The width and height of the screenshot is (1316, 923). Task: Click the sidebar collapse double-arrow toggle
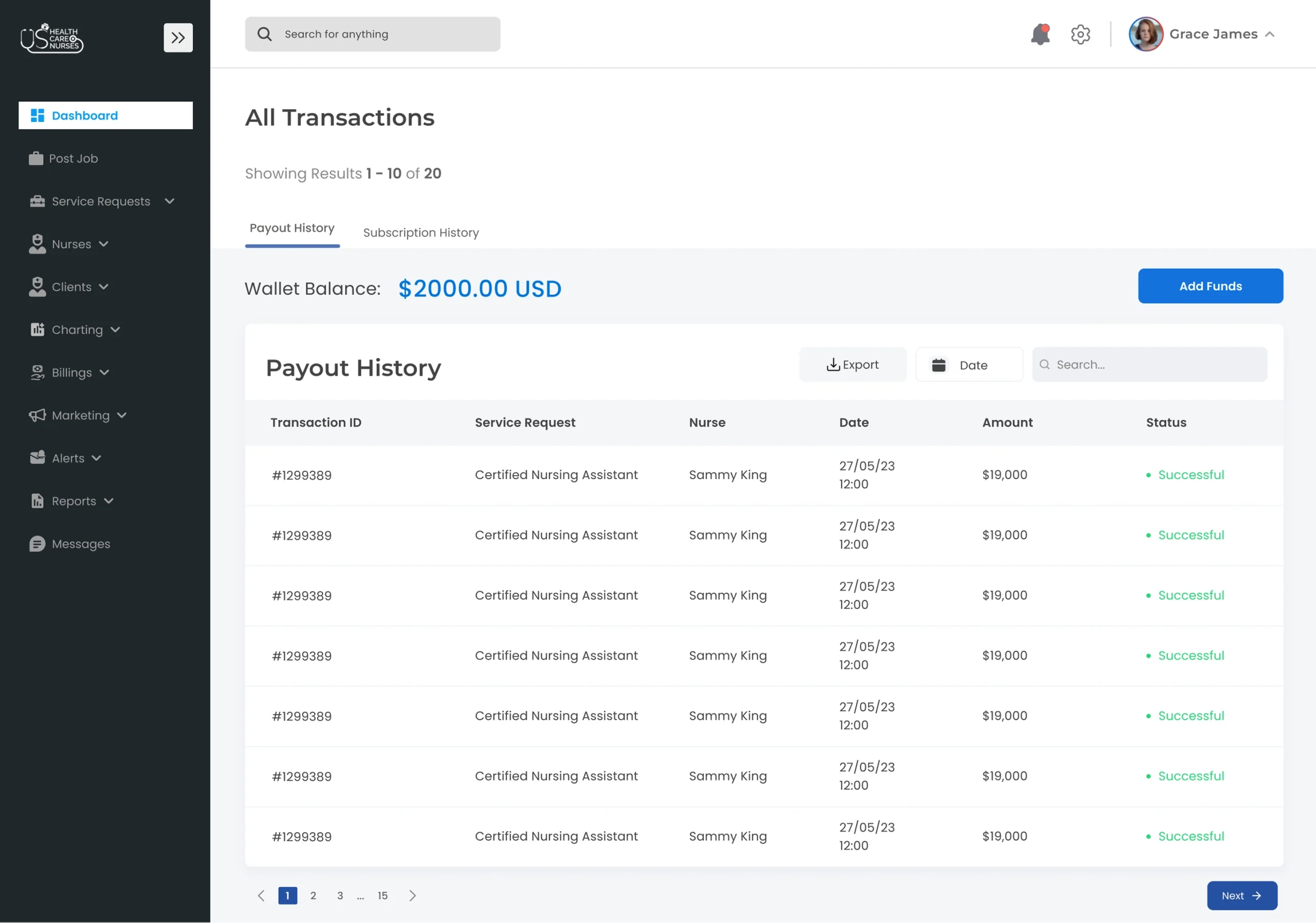pyautogui.click(x=178, y=37)
